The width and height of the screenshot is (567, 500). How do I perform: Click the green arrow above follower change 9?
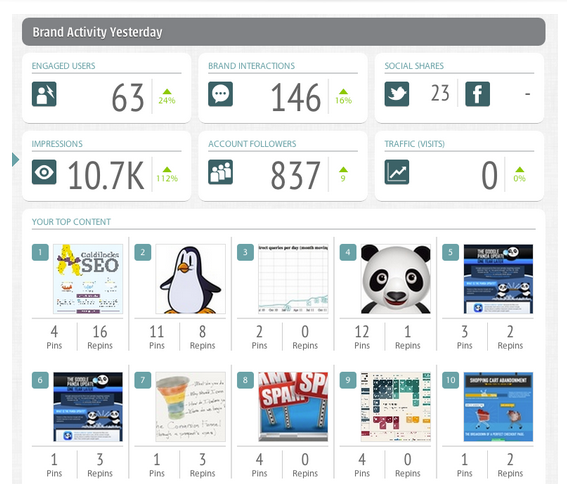(x=343, y=170)
